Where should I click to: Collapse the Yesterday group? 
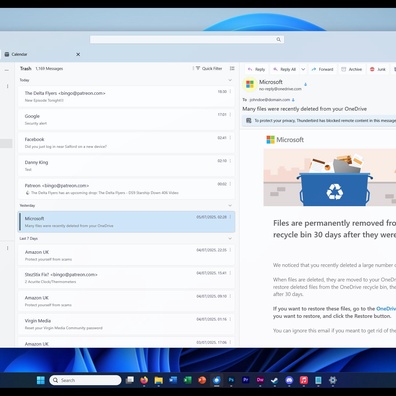(x=230, y=206)
